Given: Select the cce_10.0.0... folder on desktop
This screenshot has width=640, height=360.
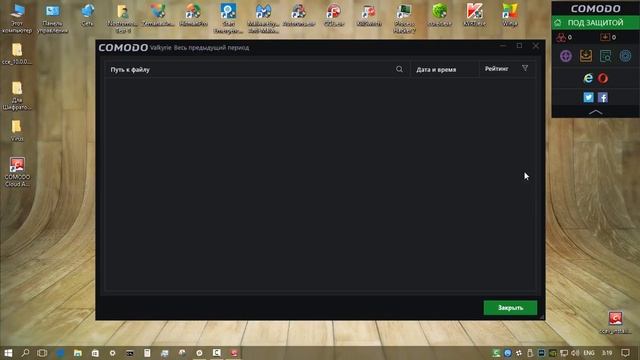Looking at the screenshot, I should click(17, 54).
